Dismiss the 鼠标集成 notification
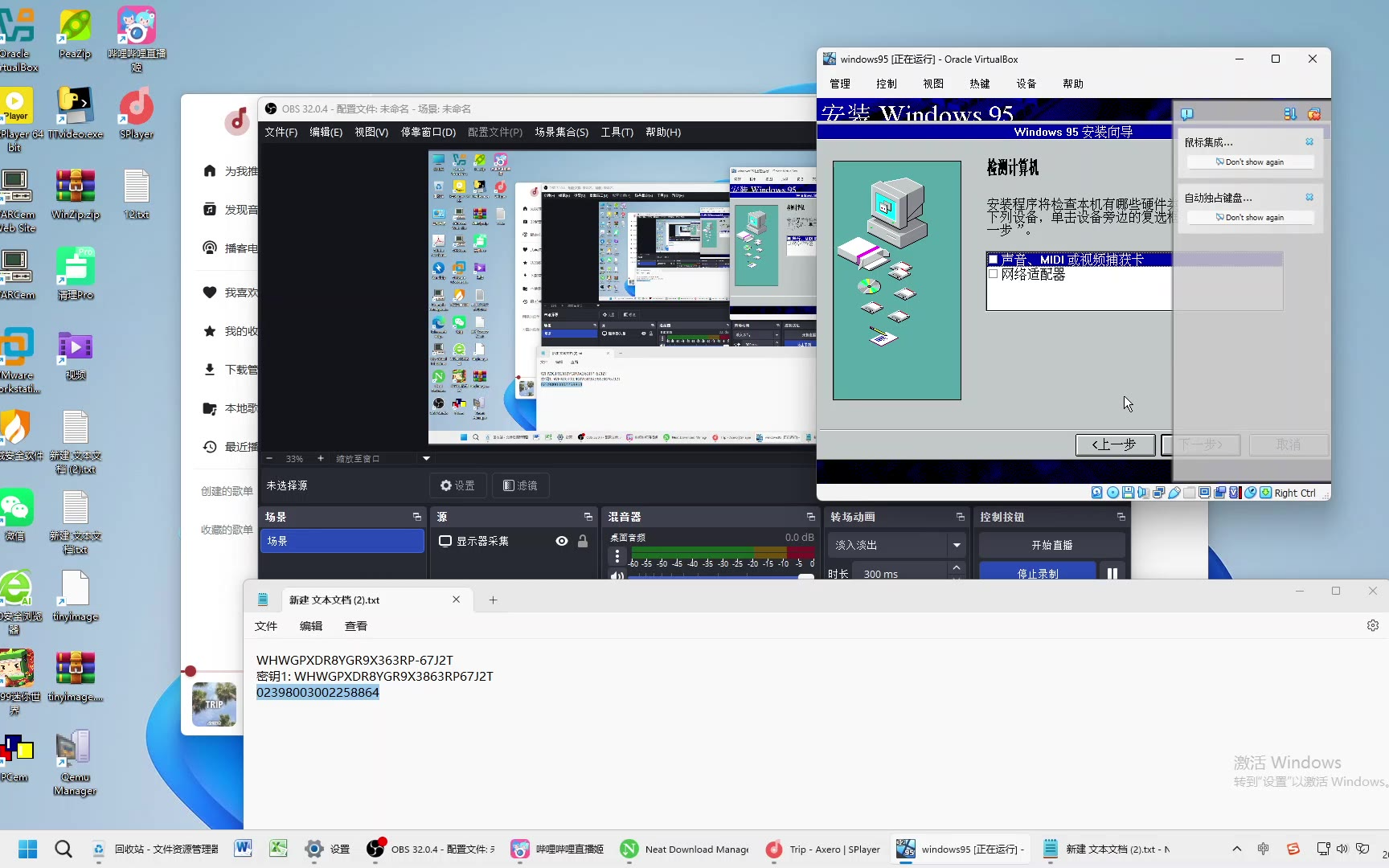Viewport: 1389px width, 868px height. tap(1309, 142)
